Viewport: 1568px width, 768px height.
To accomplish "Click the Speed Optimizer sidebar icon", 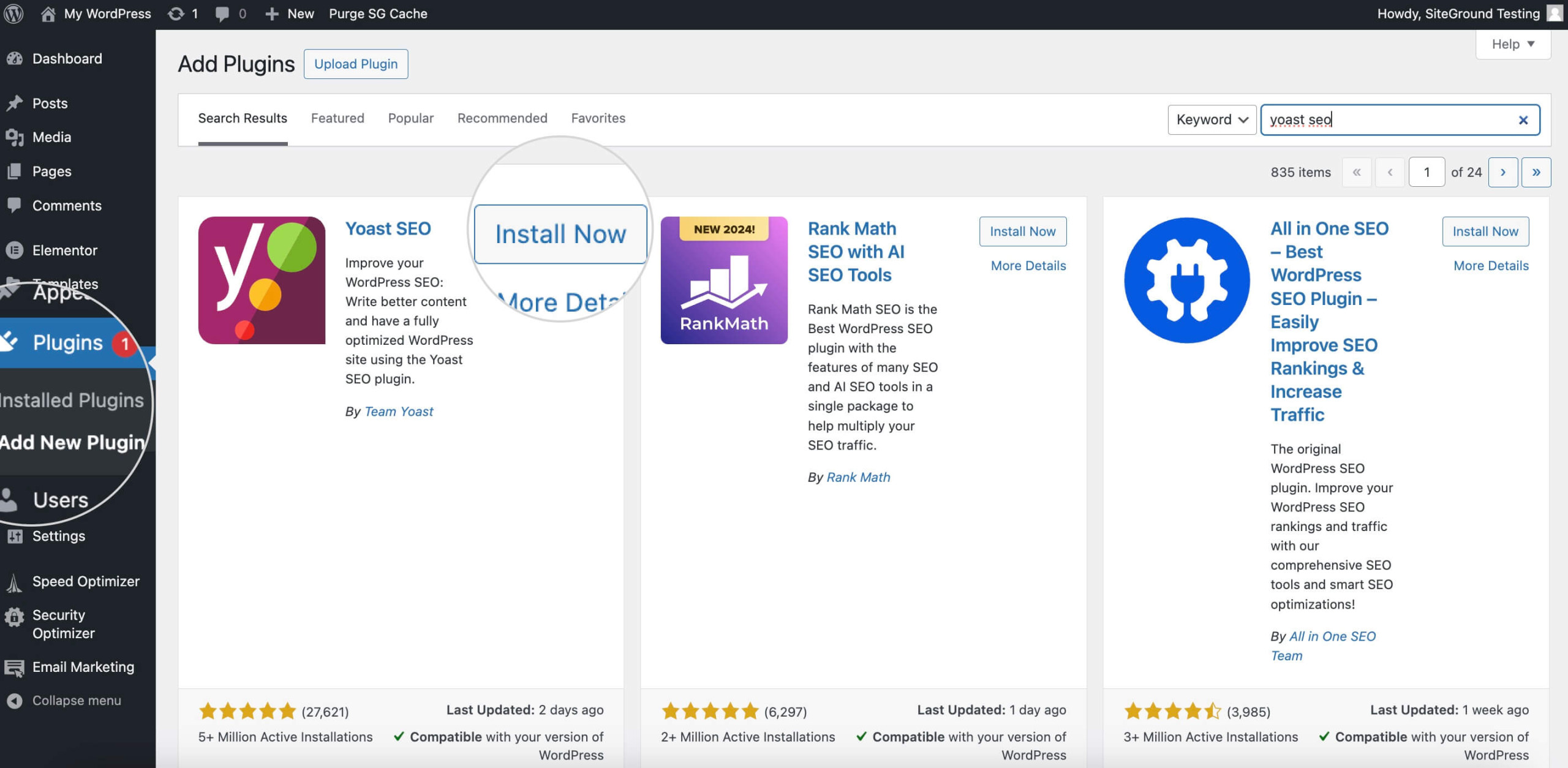I will coord(15,580).
